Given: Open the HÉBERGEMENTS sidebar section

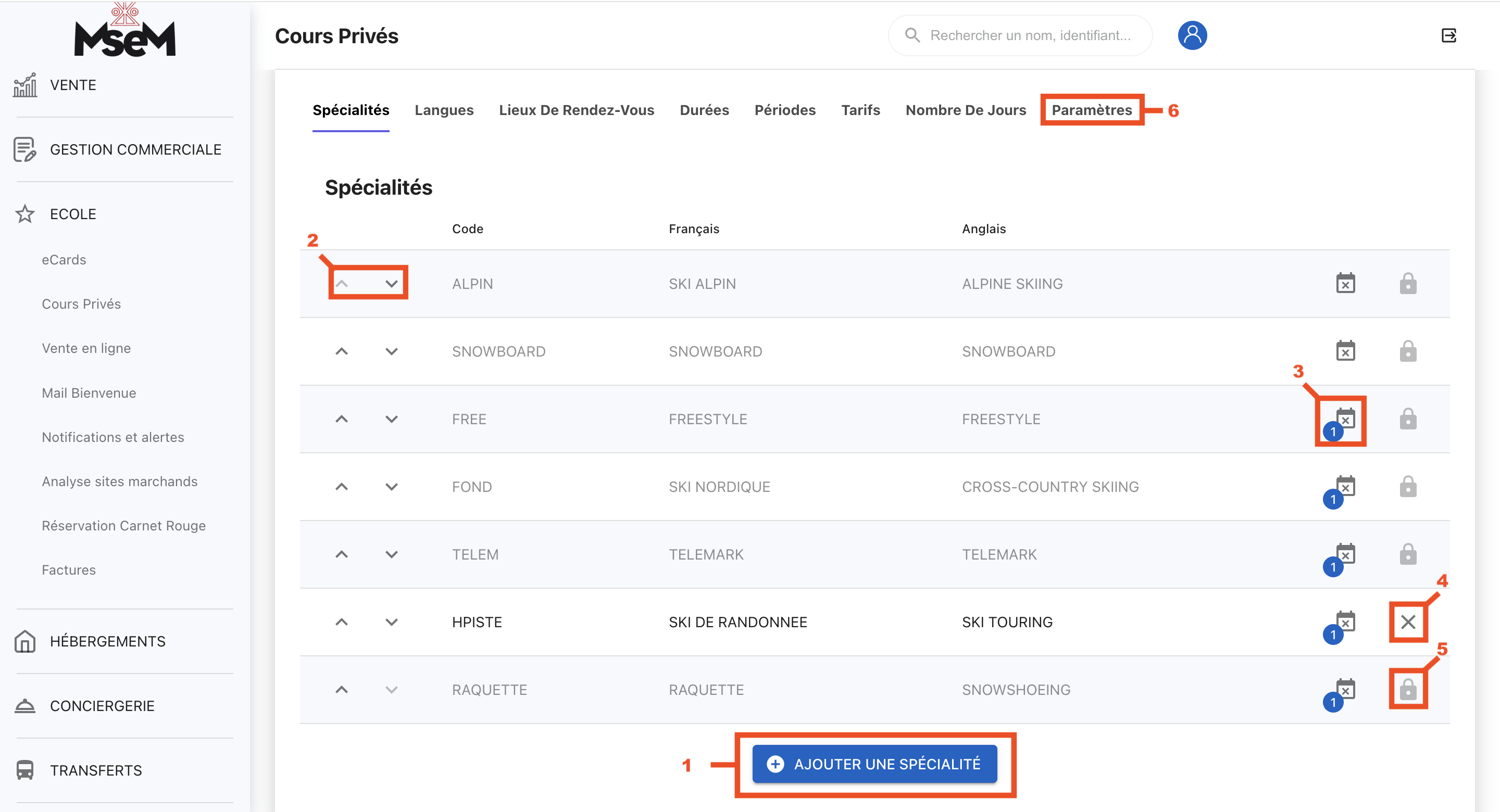Looking at the screenshot, I should (108, 641).
